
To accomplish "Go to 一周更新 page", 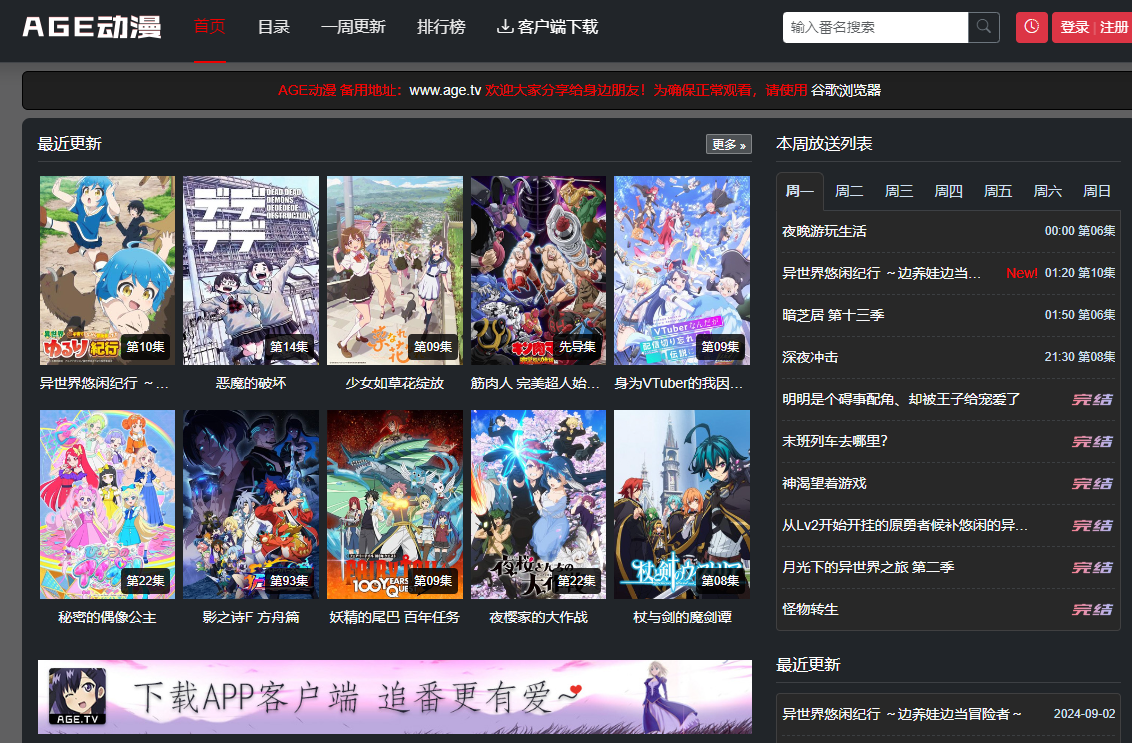I will (x=353, y=27).
